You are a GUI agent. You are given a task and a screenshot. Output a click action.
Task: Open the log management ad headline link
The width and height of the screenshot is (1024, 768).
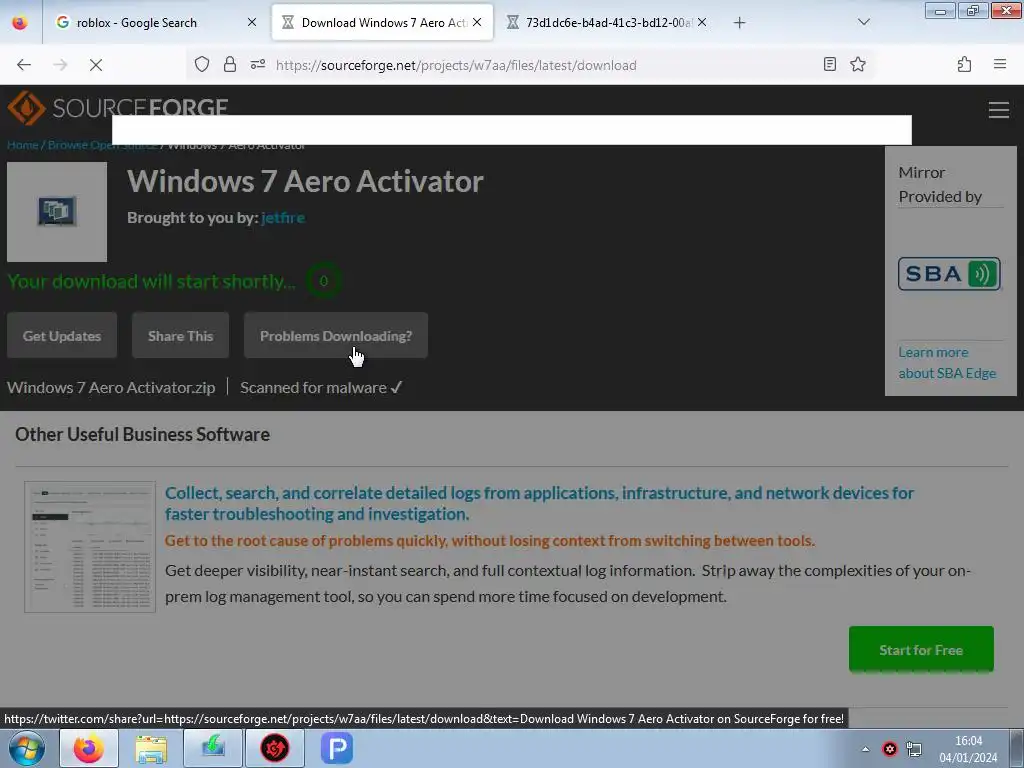click(539, 503)
